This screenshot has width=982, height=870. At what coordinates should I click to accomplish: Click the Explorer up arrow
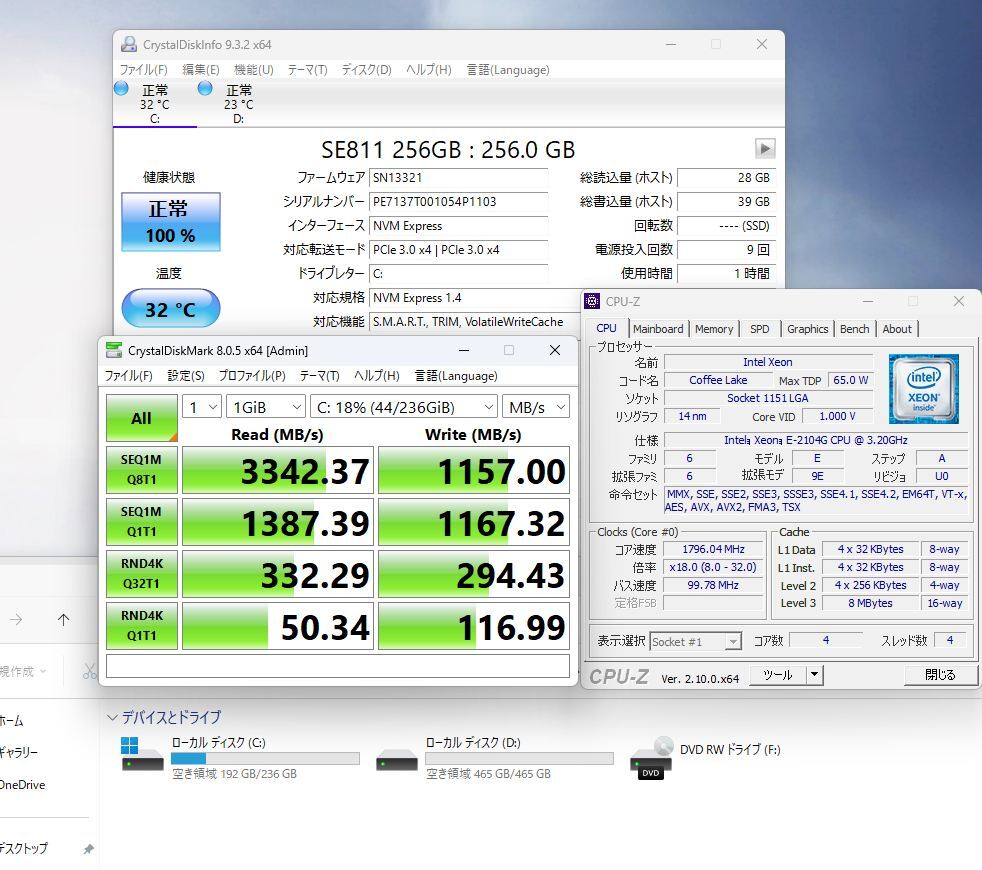(63, 619)
